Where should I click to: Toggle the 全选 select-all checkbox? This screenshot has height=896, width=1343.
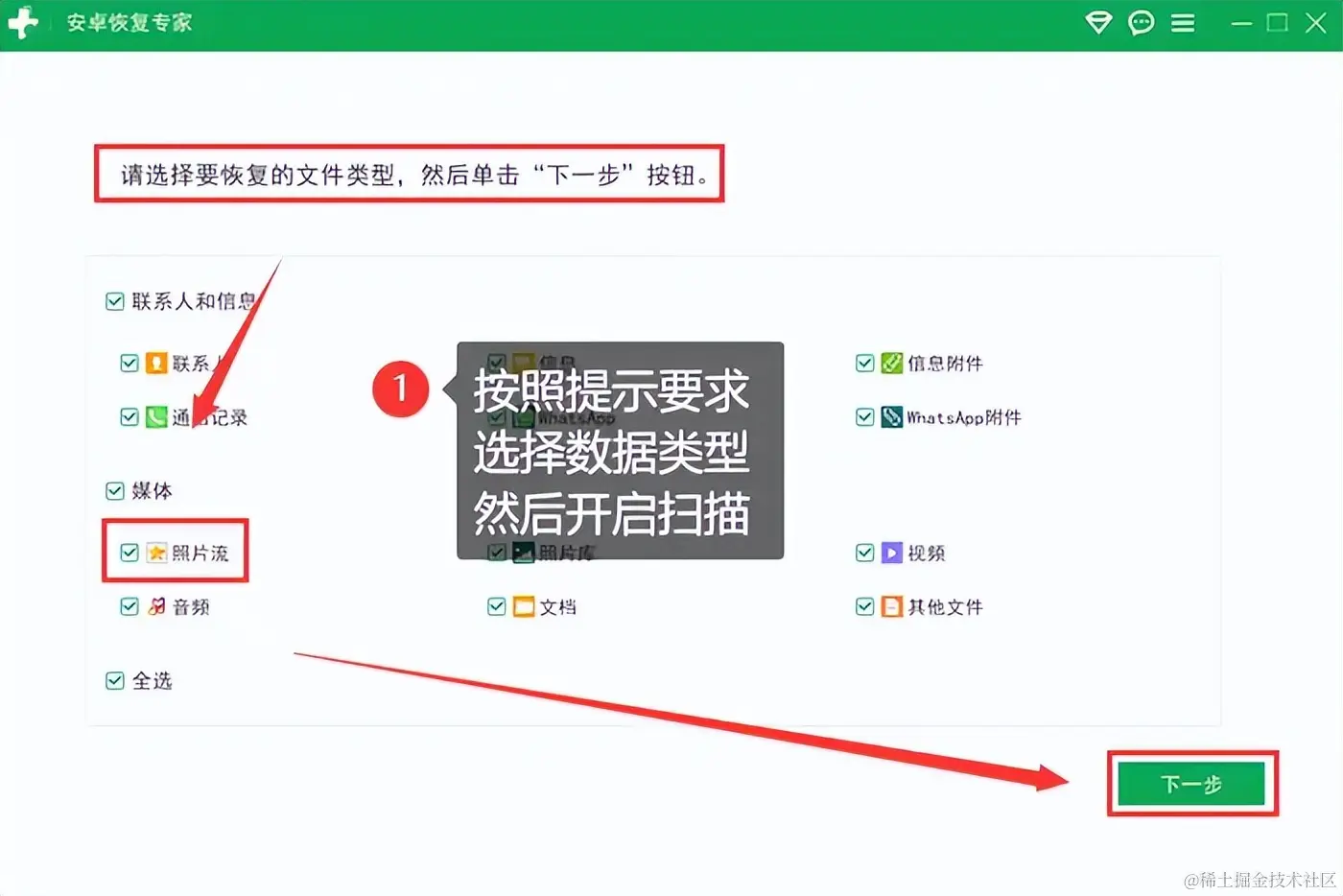coord(115,681)
